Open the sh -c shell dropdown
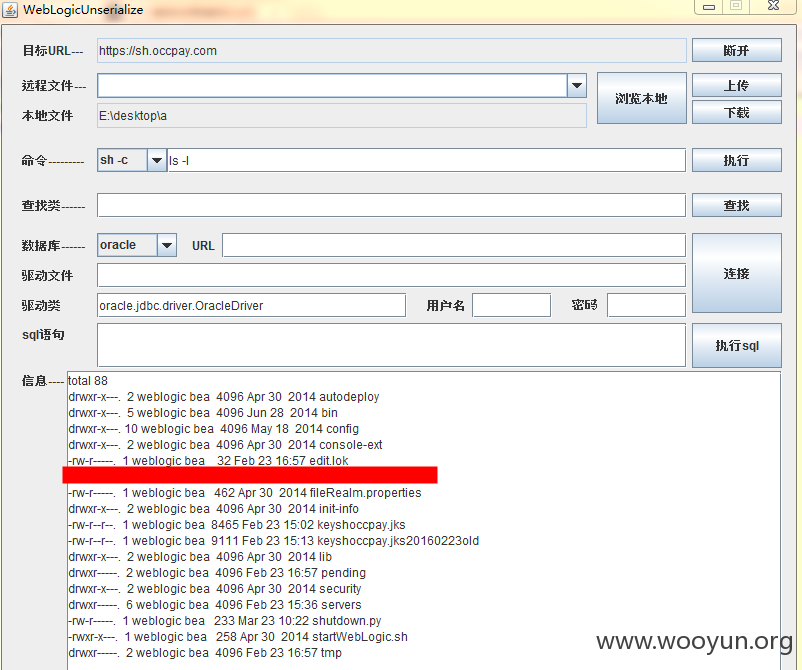 coord(157,160)
